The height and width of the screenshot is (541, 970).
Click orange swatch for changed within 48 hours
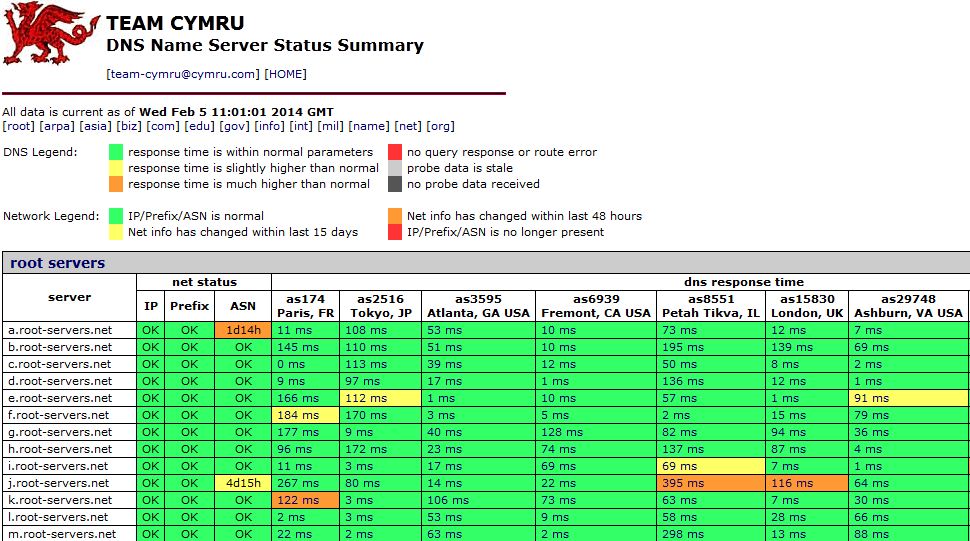coord(395,216)
